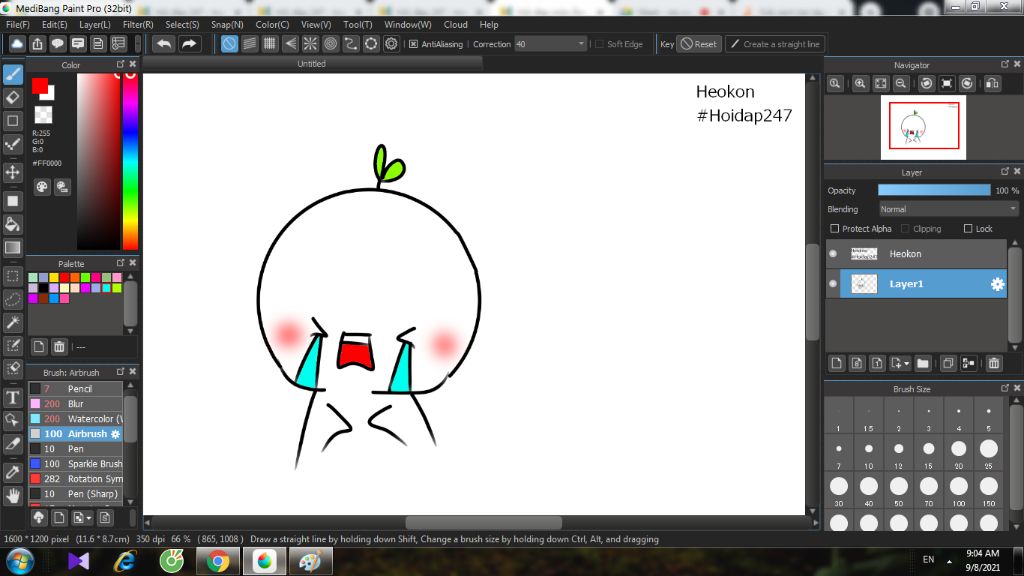This screenshot has height=576, width=1024.
Task: Switch to the Untitled canvas tab
Action: pyautogui.click(x=312, y=64)
